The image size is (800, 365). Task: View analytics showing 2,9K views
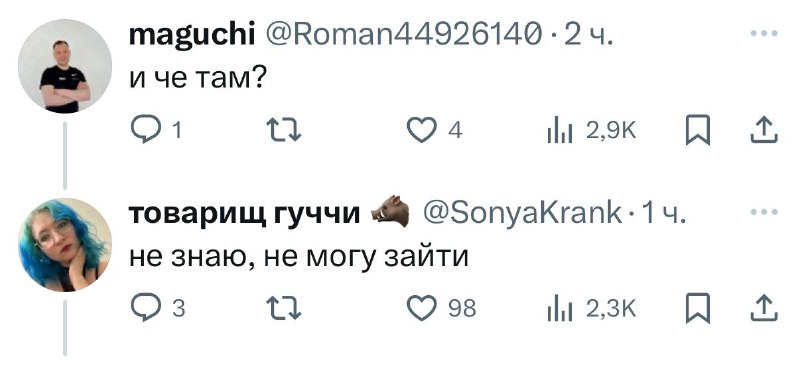pyautogui.click(x=592, y=131)
